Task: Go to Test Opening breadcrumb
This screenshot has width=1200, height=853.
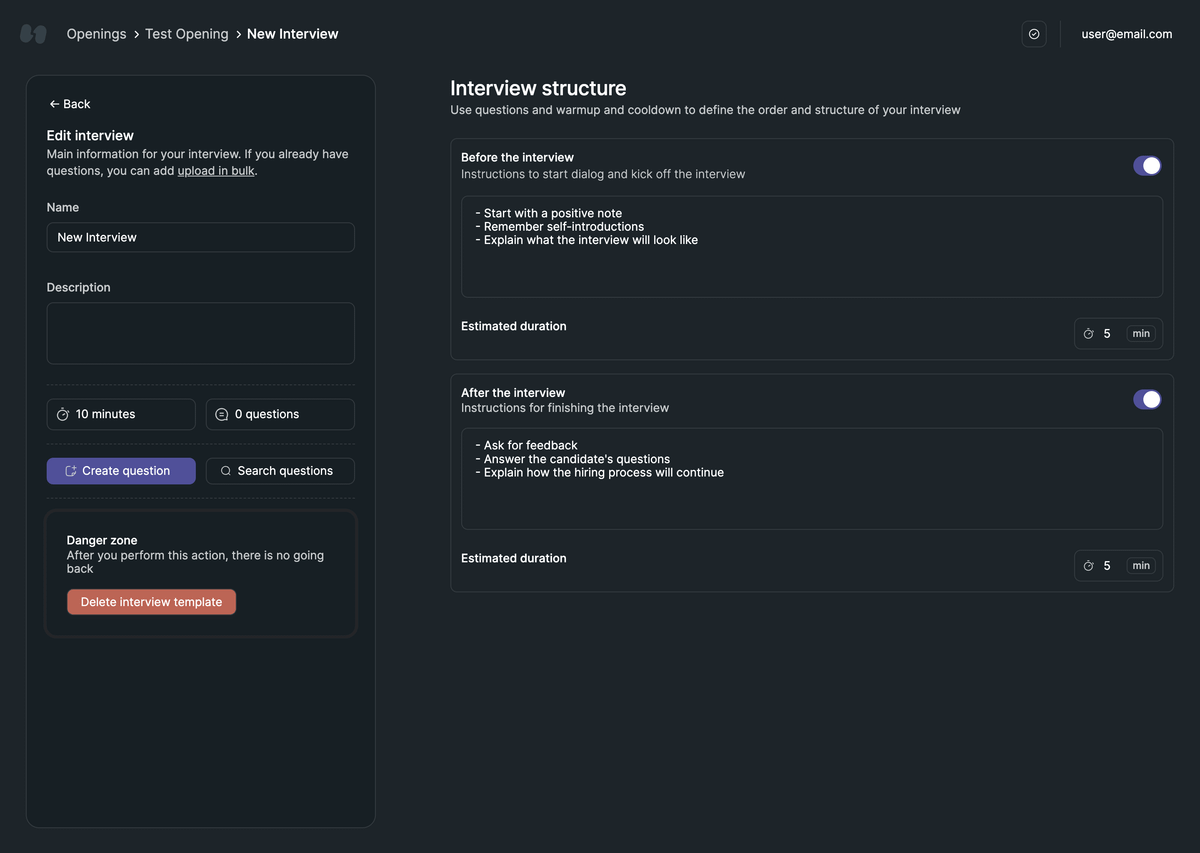Action: pos(187,34)
